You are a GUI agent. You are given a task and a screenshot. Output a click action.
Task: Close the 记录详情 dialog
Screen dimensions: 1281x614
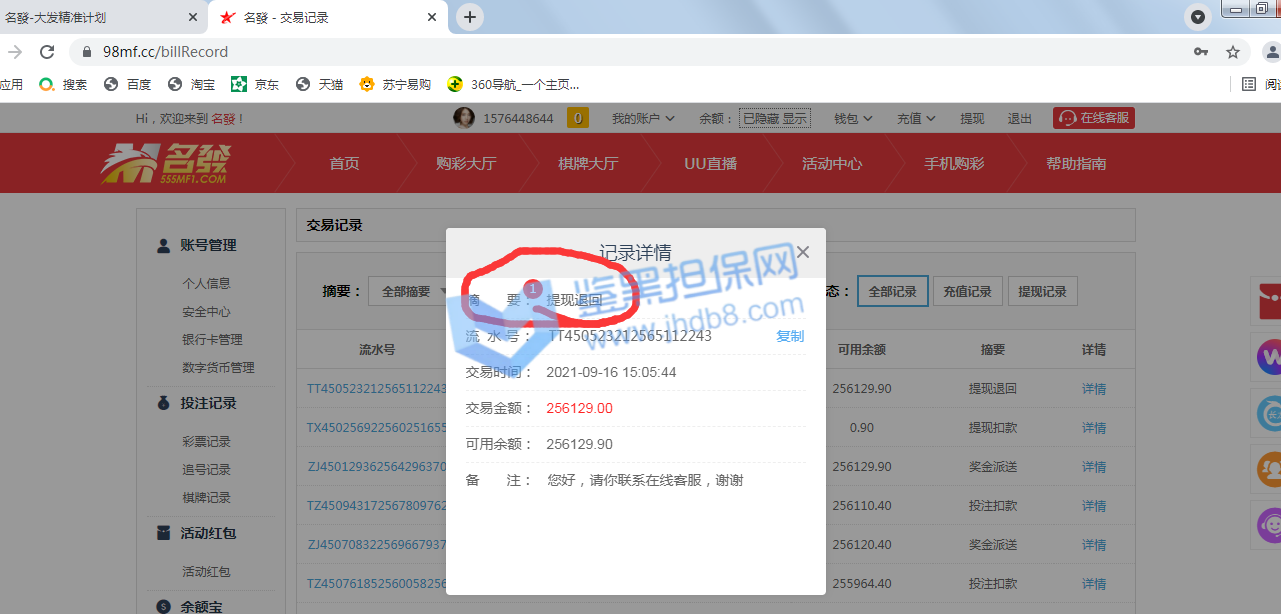pos(802,252)
